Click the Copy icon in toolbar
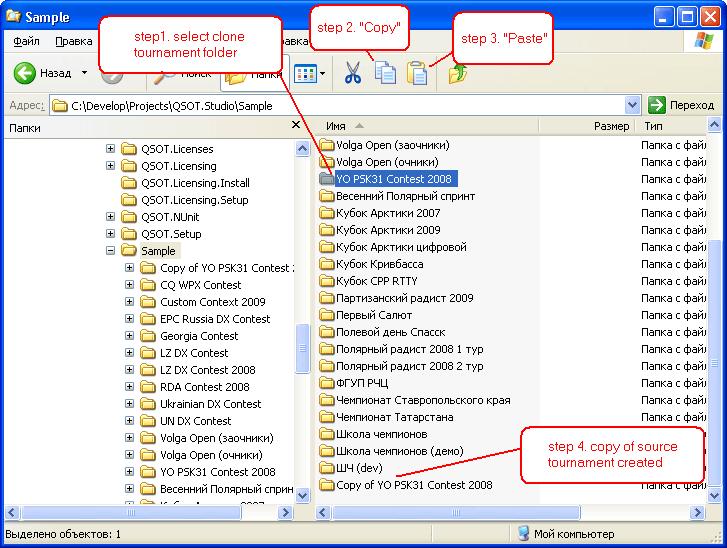This screenshot has height=548, width=727. (385, 74)
